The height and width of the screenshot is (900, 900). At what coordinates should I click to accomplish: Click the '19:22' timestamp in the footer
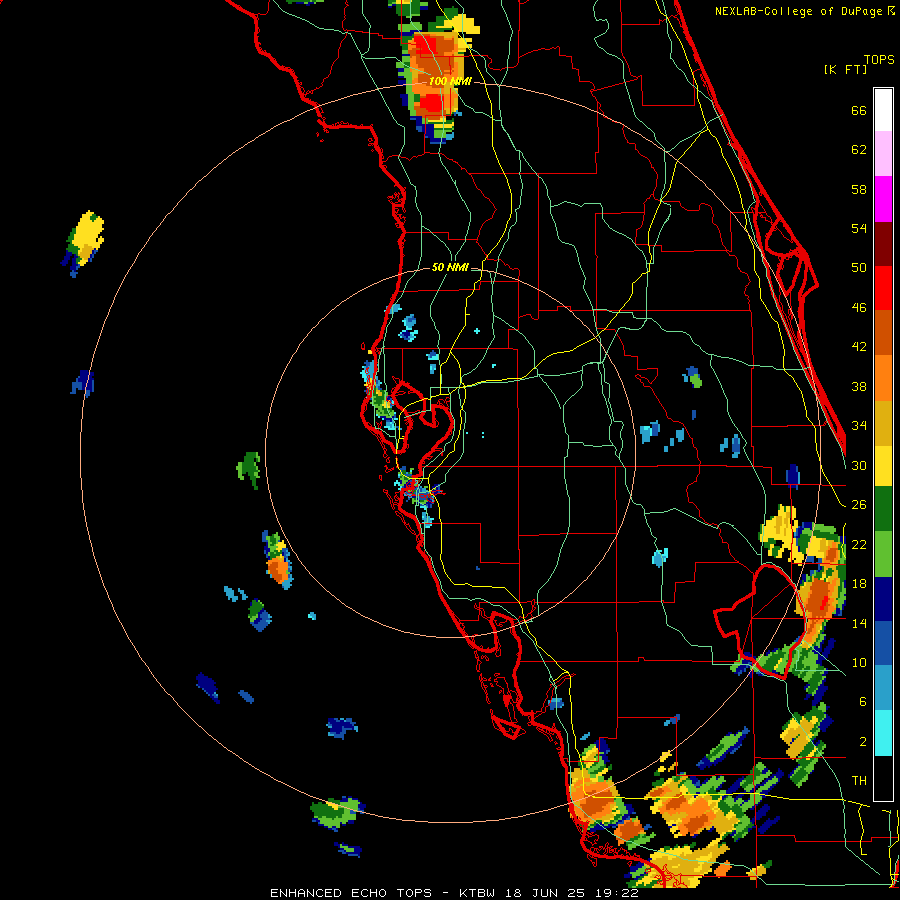(618, 893)
